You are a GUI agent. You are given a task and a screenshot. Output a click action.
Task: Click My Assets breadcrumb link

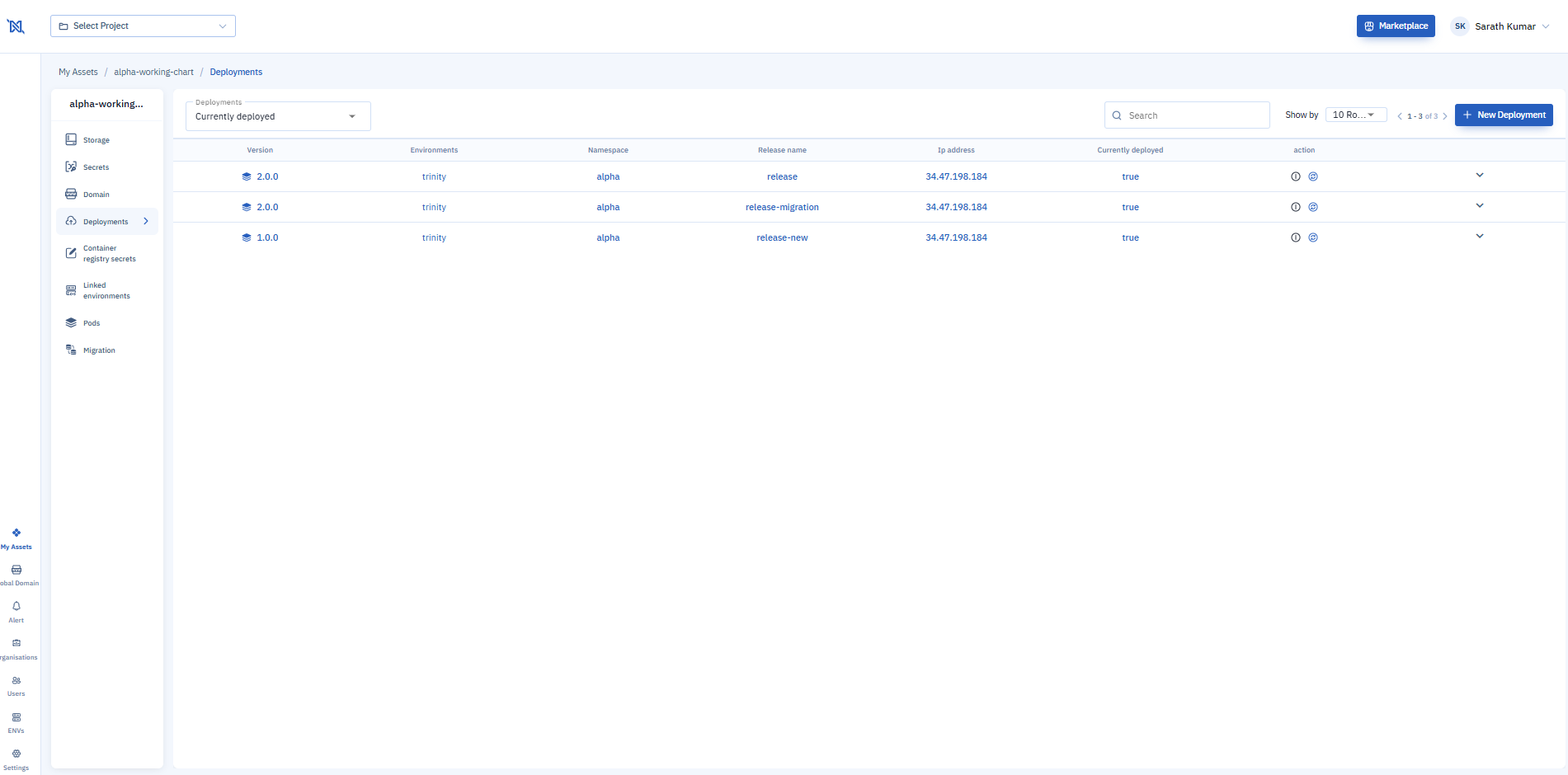[x=78, y=72]
